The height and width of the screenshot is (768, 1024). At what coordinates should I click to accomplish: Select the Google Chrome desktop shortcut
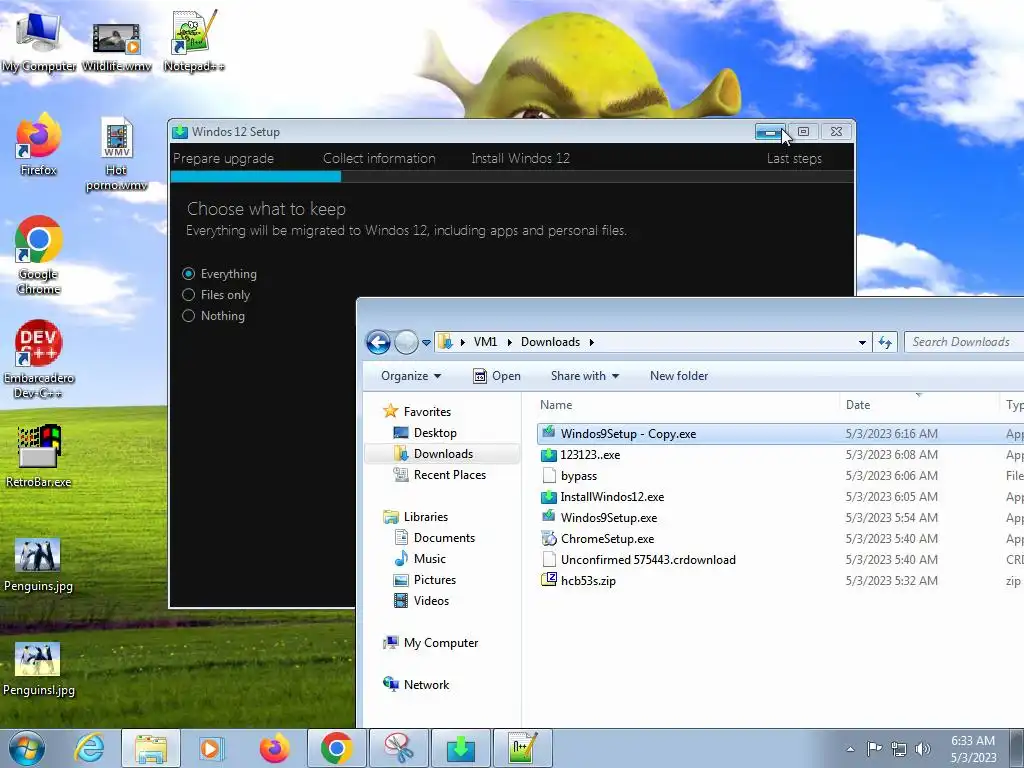tap(39, 255)
